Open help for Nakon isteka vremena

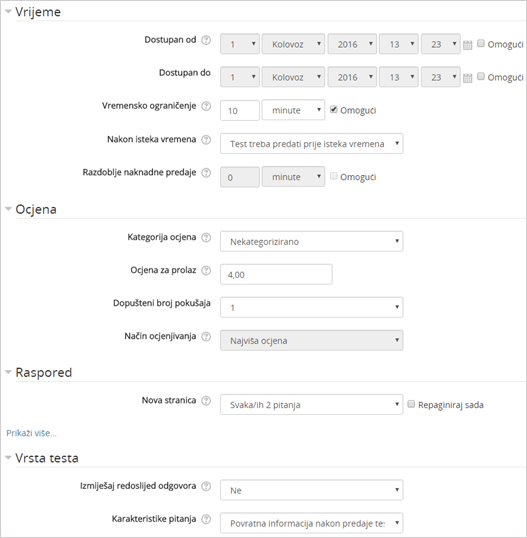[x=206, y=140]
